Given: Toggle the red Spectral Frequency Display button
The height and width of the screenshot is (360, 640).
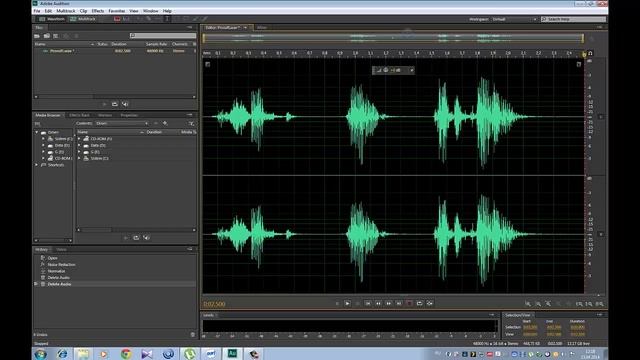Looking at the screenshot, I should click(x=117, y=19).
